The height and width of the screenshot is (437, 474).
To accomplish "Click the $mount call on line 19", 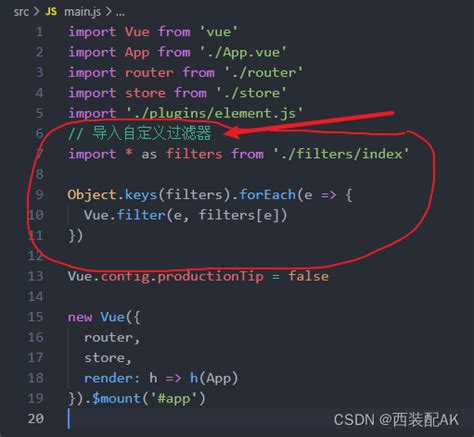I will coord(116,398).
